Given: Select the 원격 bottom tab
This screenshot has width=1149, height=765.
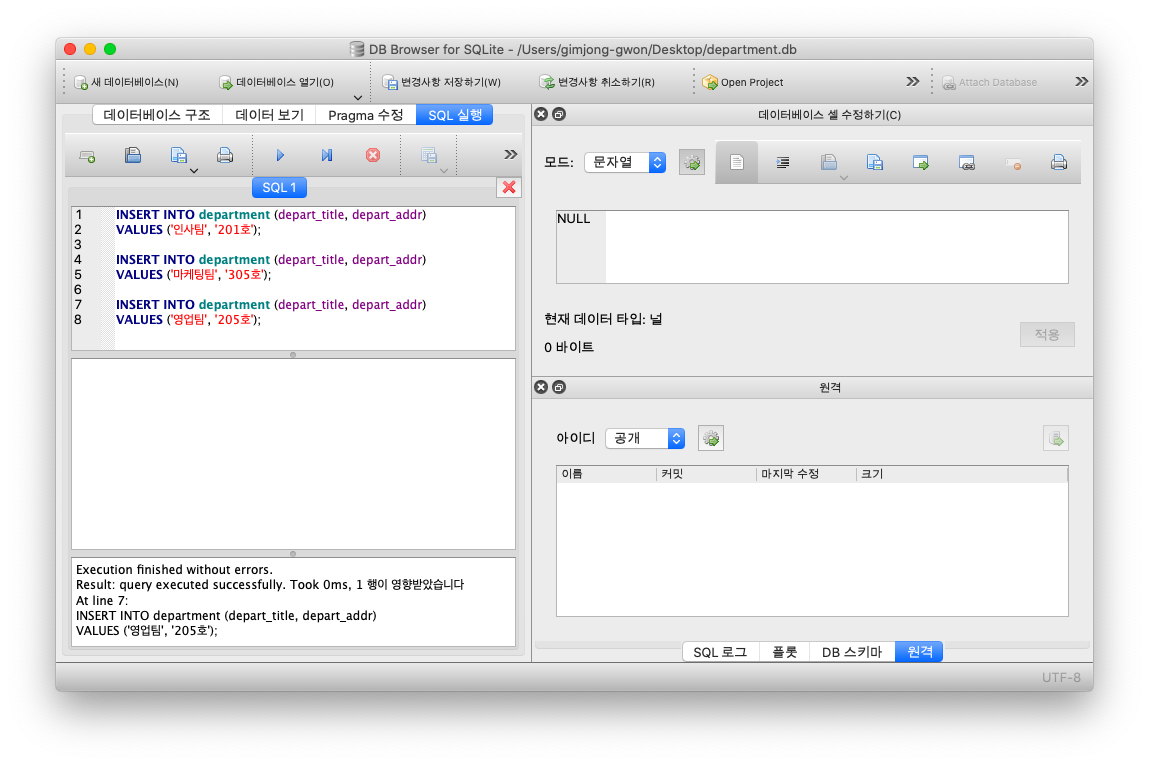Looking at the screenshot, I should pos(919,651).
